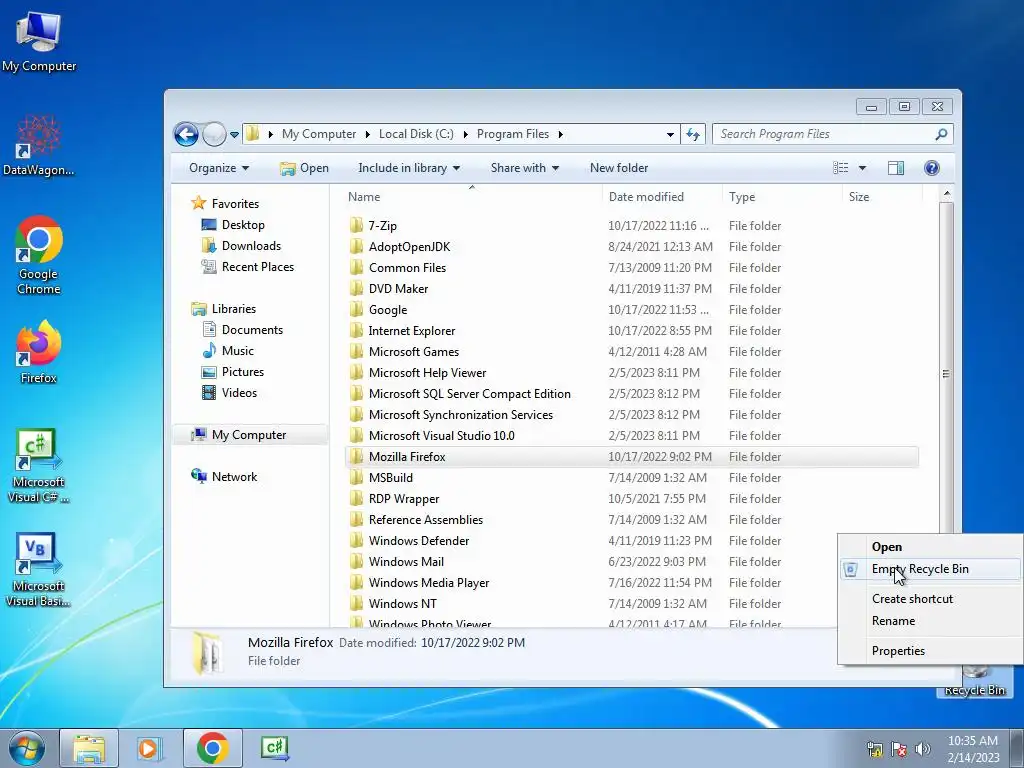Image resolution: width=1024 pixels, height=768 pixels.
Task: Select Network in navigation pane
Action: 223,477
